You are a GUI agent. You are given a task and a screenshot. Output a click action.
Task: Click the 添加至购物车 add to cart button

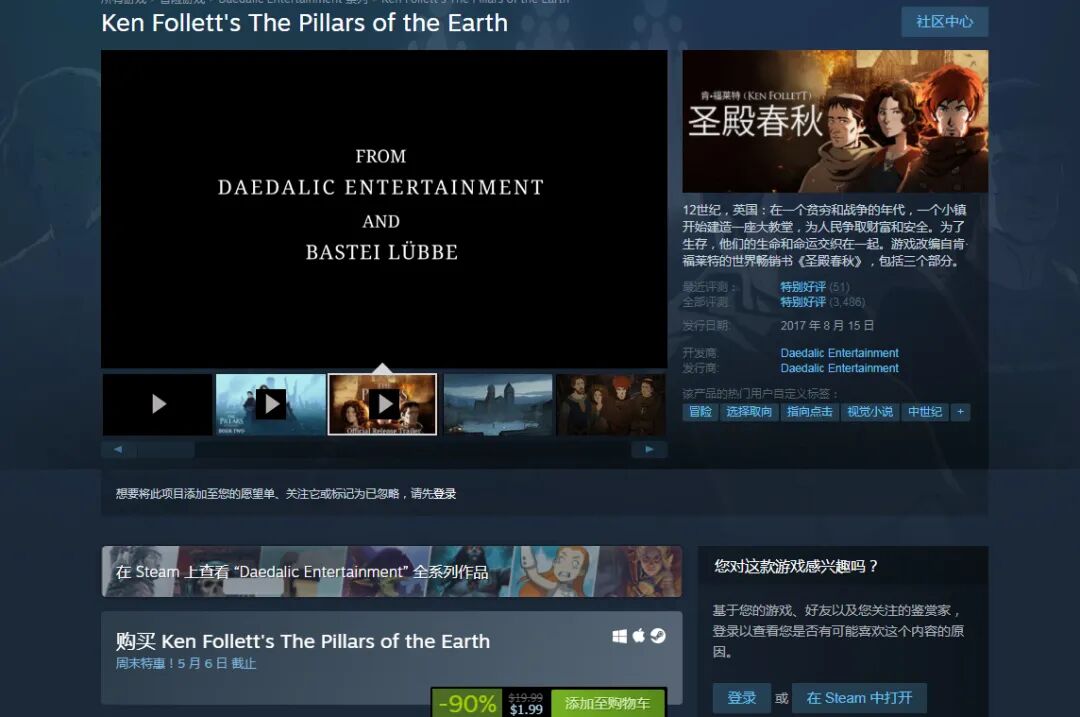point(608,703)
